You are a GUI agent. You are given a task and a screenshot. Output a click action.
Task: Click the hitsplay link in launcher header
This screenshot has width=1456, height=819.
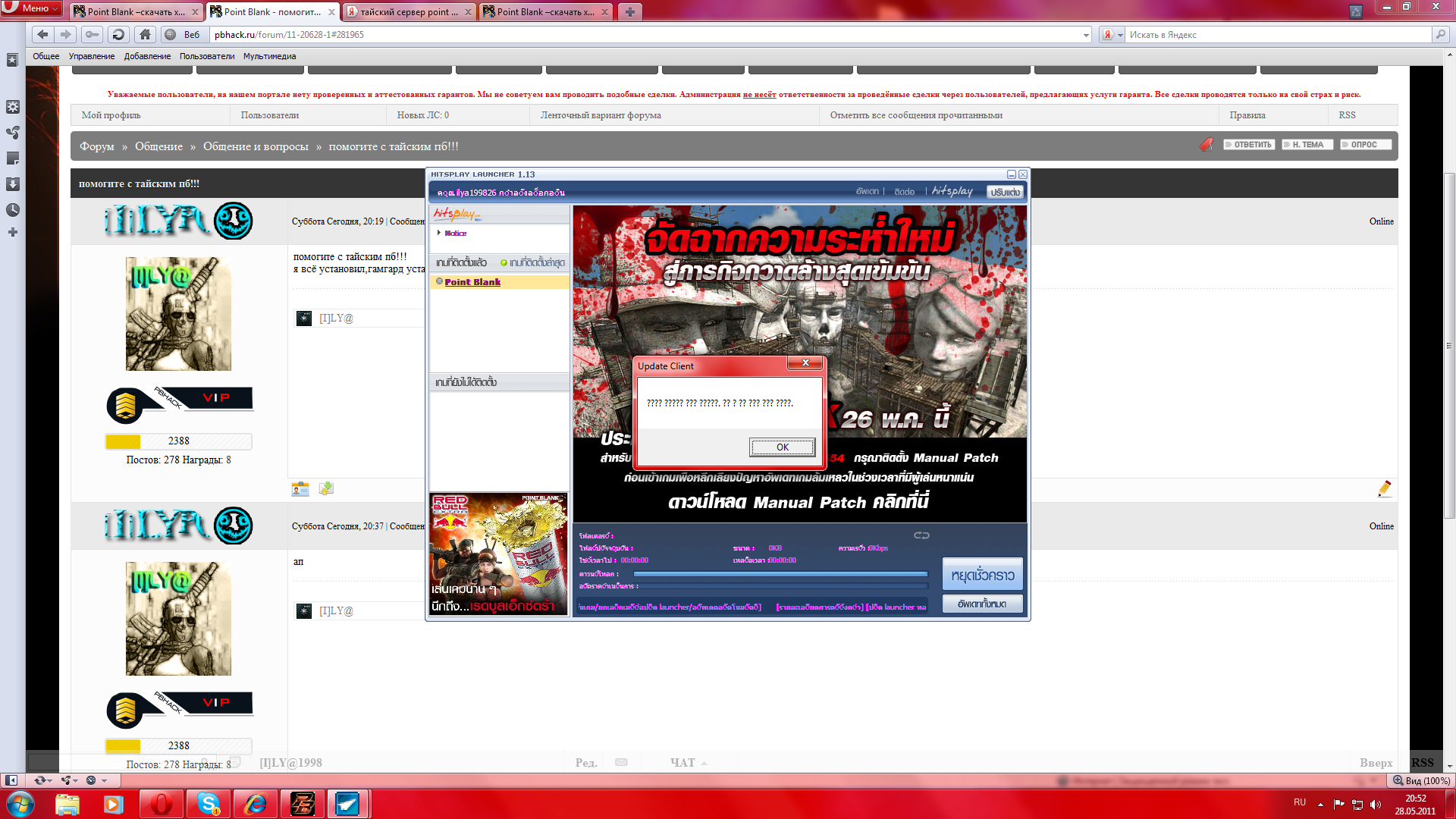pos(952,191)
